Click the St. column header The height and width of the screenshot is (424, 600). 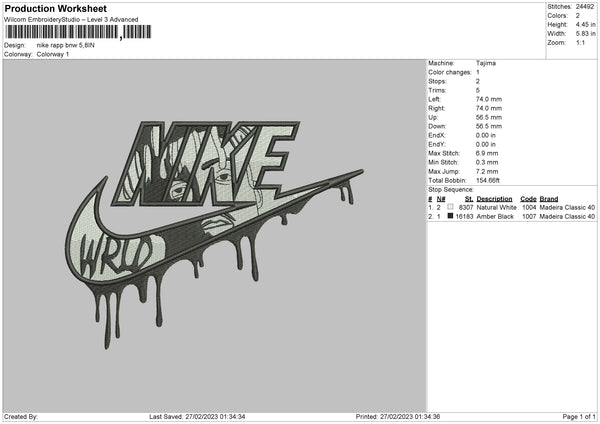pos(469,199)
